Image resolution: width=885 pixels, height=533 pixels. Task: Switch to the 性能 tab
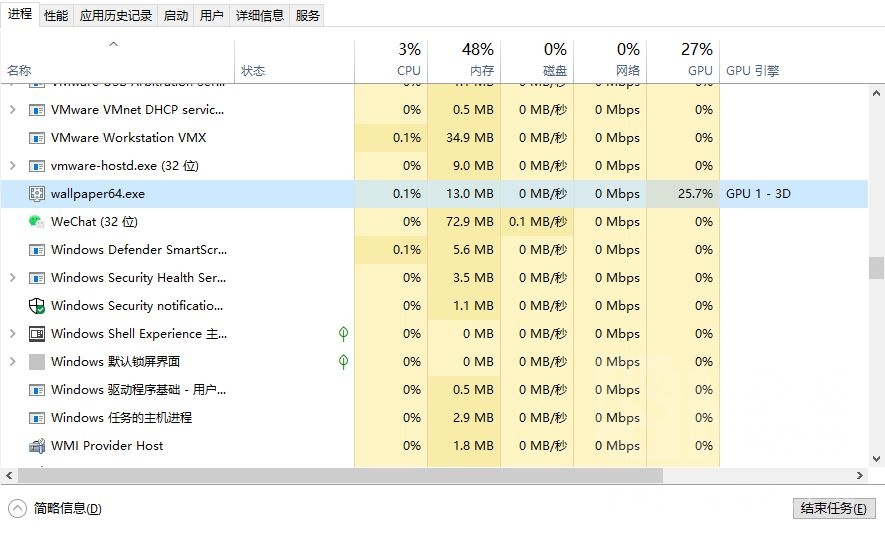(56, 15)
